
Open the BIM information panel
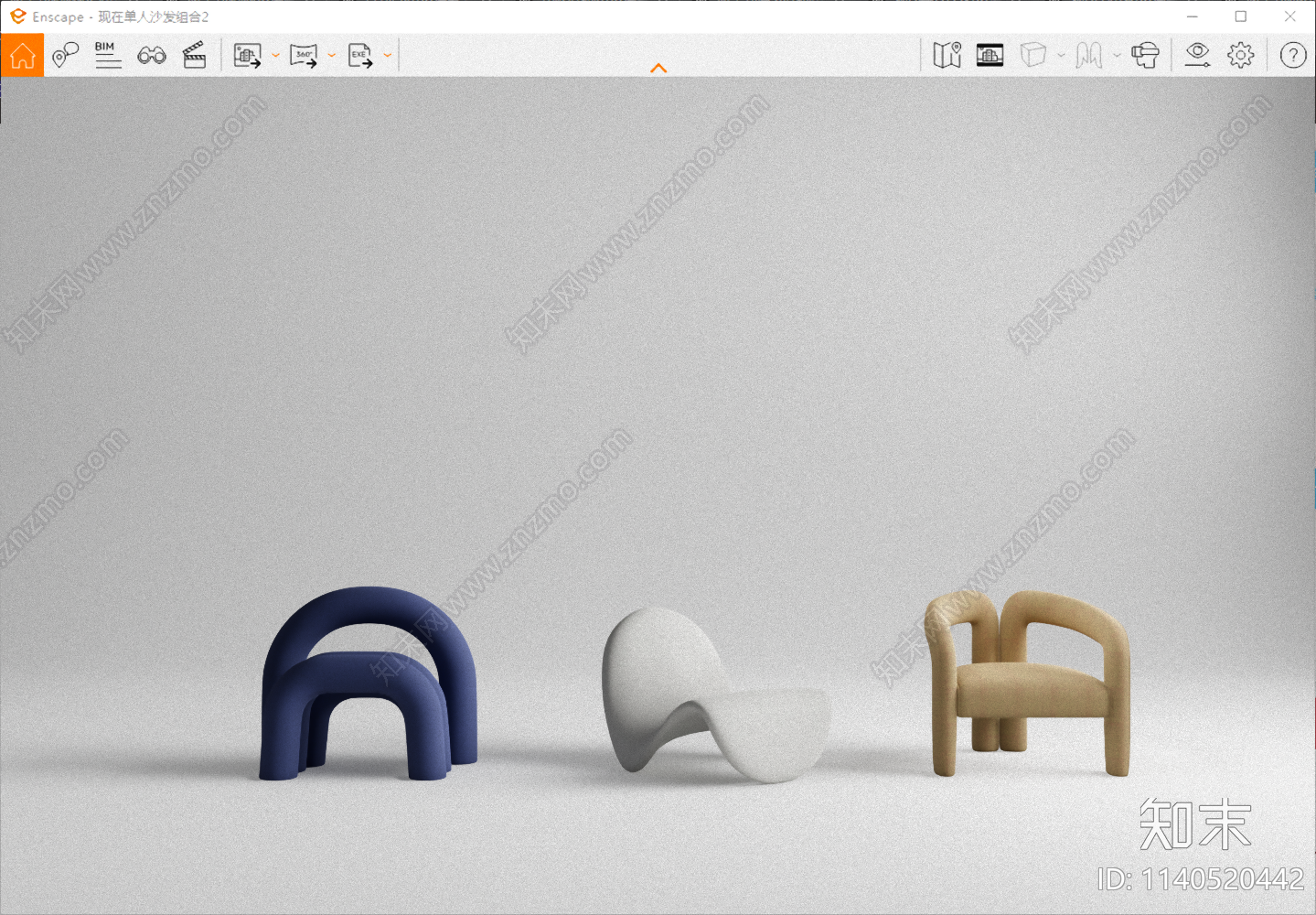tap(108, 55)
